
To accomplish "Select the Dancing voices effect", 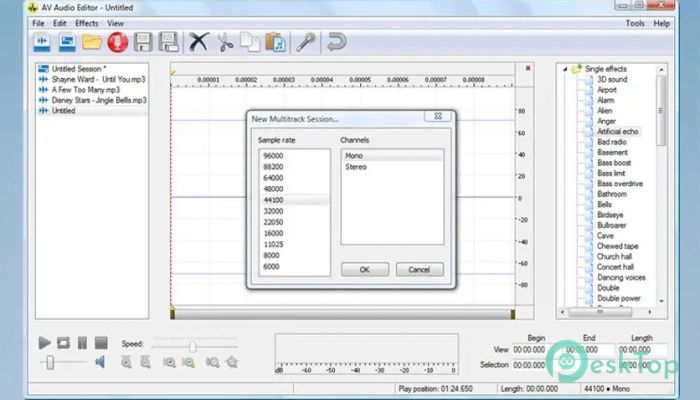I will 621,277.
